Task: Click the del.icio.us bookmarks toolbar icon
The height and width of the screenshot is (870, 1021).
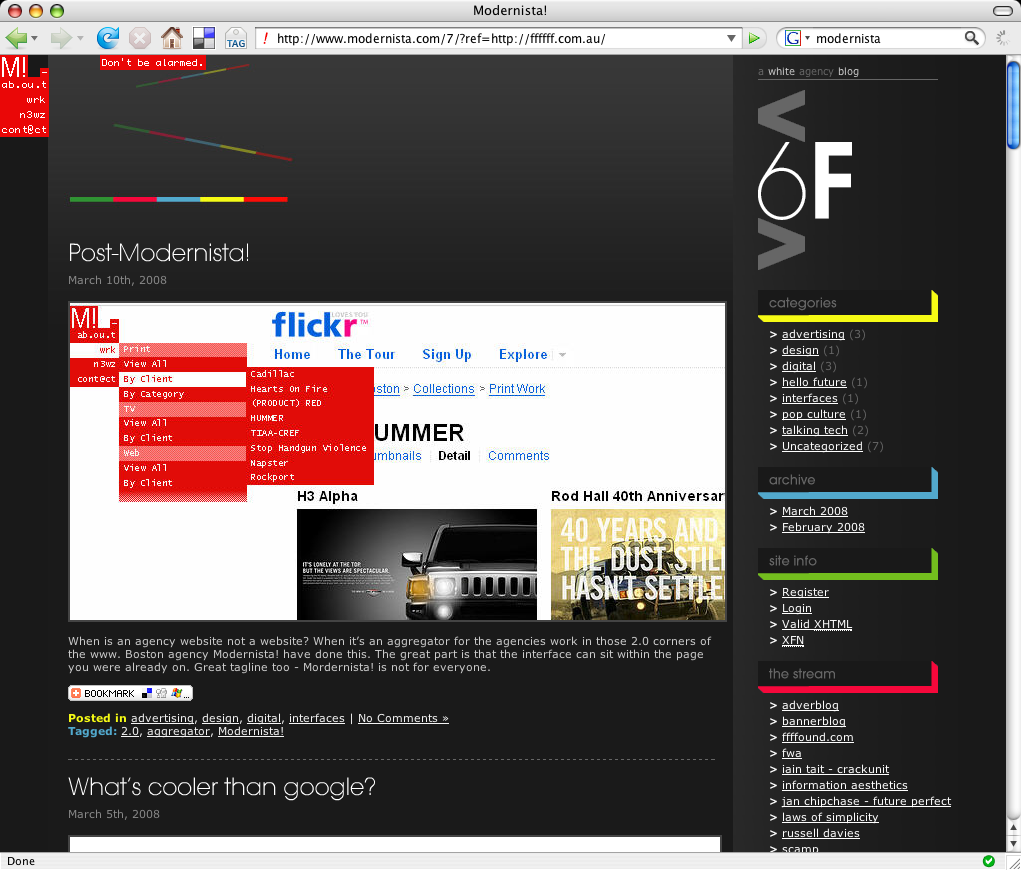Action: click(204, 38)
